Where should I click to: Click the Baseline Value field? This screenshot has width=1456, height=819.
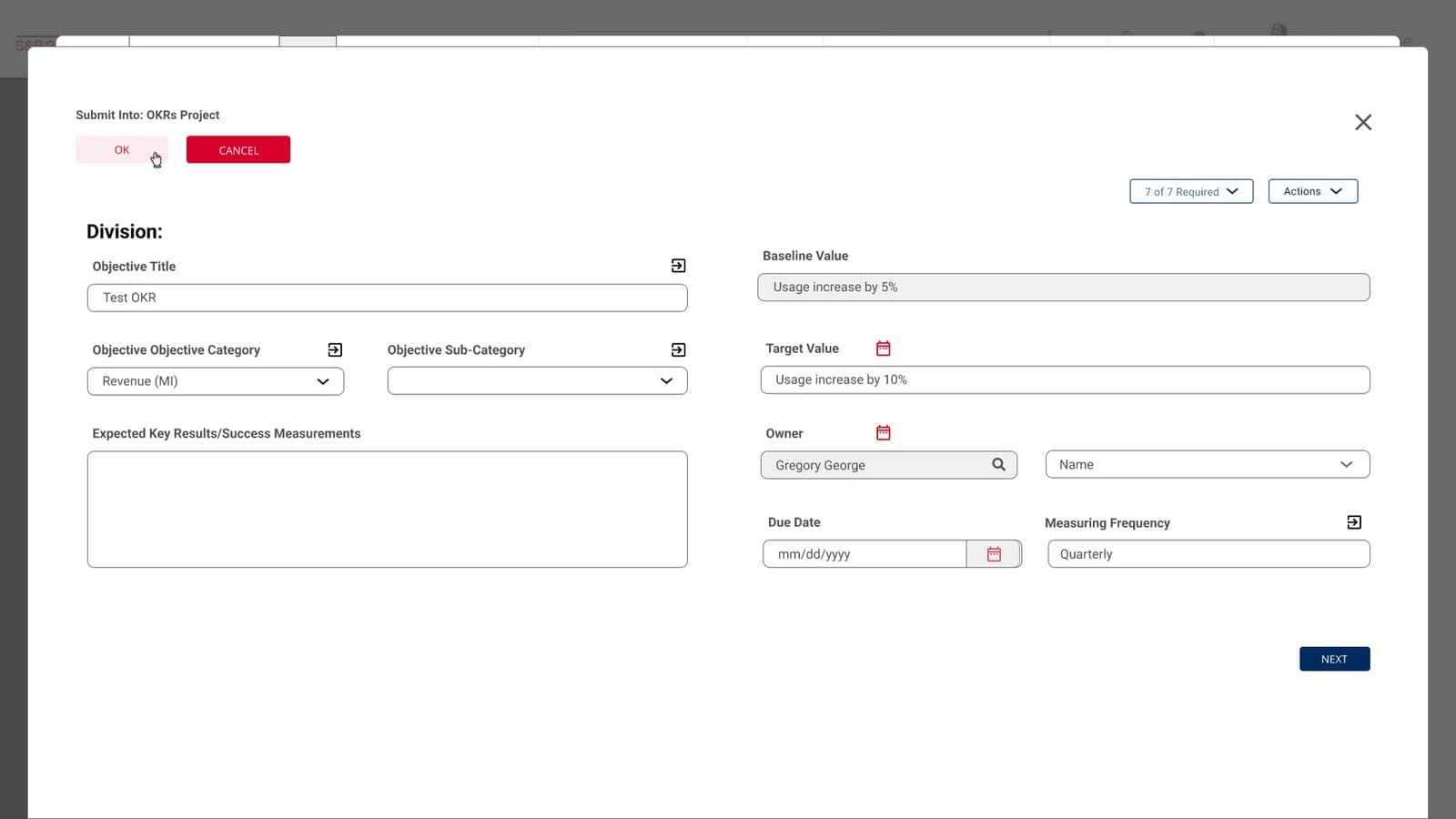[1063, 288]
